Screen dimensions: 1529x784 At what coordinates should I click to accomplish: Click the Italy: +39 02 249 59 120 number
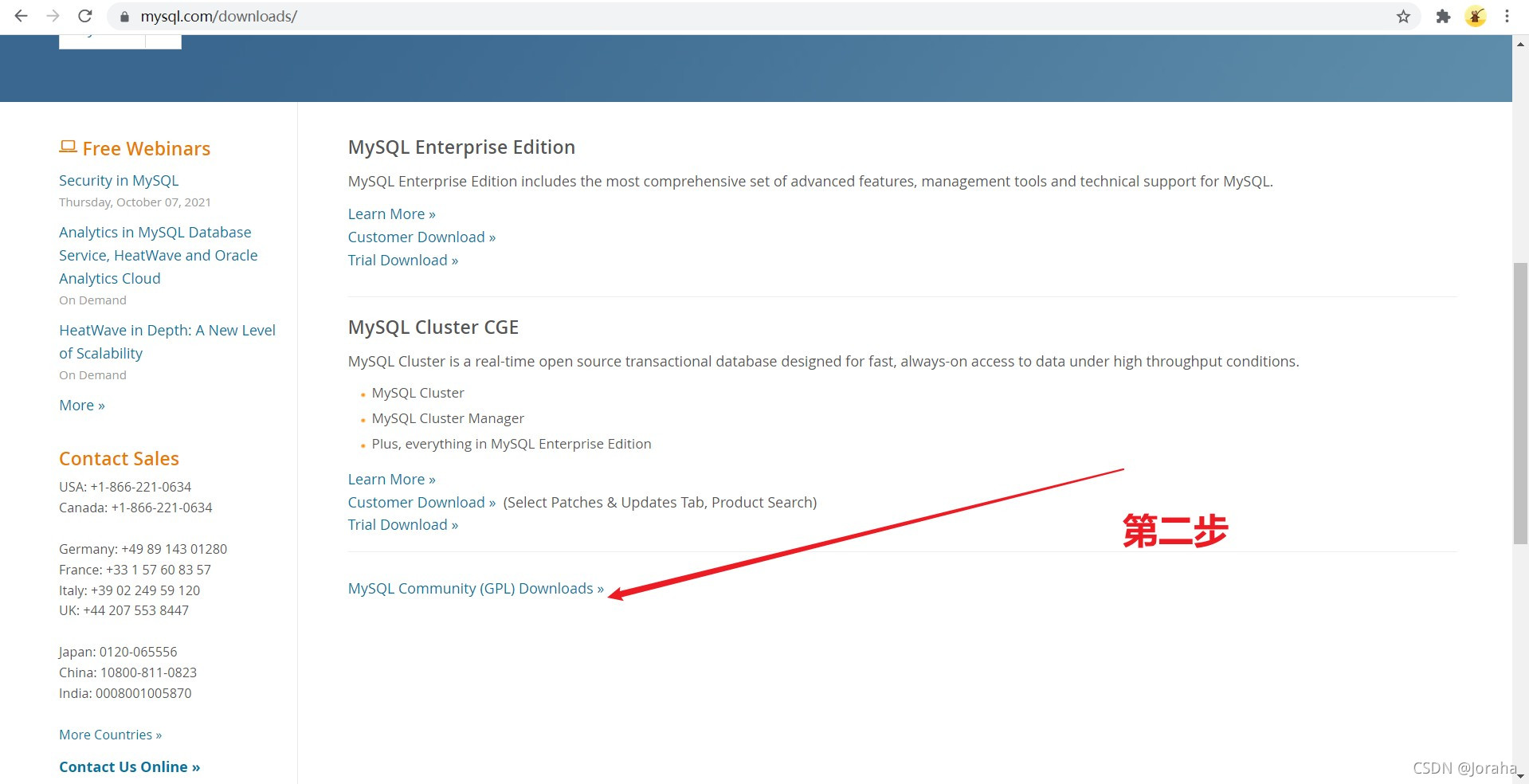(129, 590)
